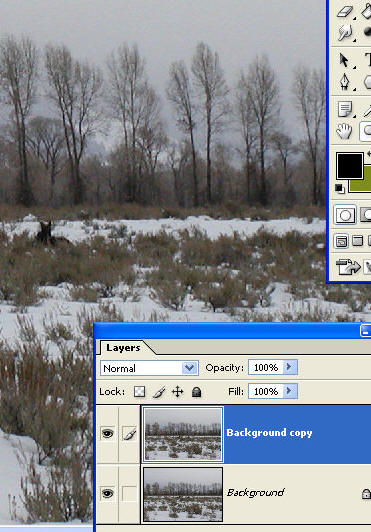Open the Opacity slider arrow
The height and width of the screenshot is (532, 371).
(x=290, y=367)
